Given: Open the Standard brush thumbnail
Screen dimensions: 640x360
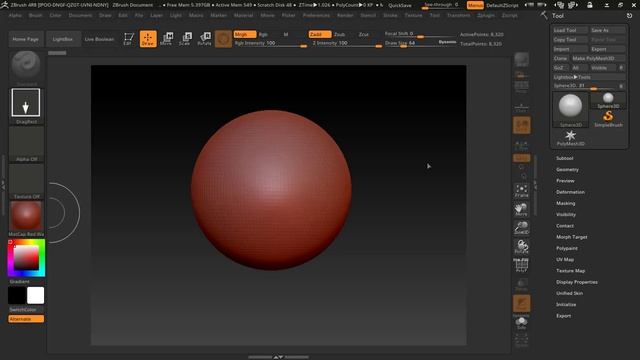Looking at the screenshot, I should point(26,68).
